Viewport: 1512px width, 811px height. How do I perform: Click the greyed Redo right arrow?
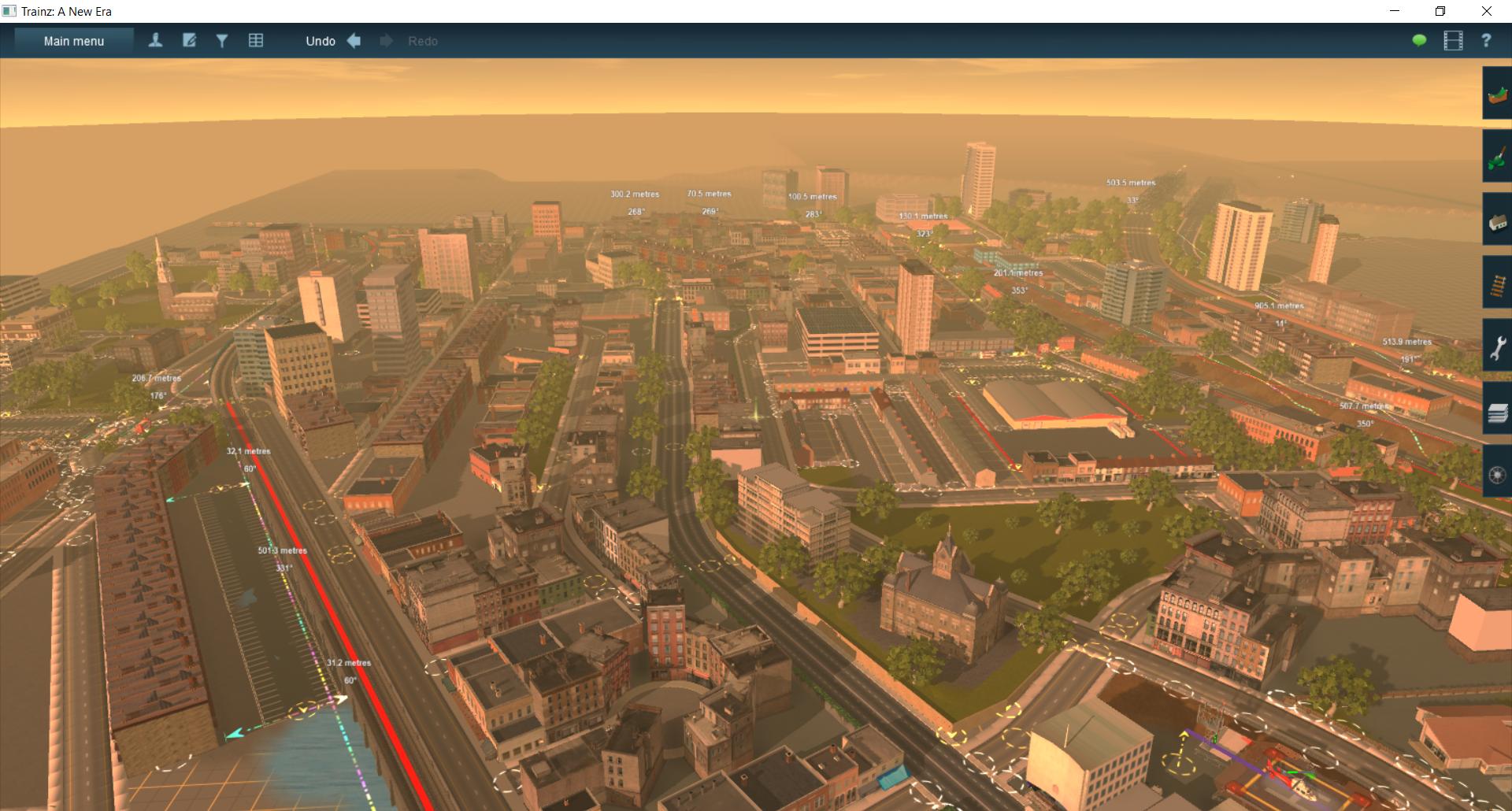pyautogui.click(x=386, y=41)
